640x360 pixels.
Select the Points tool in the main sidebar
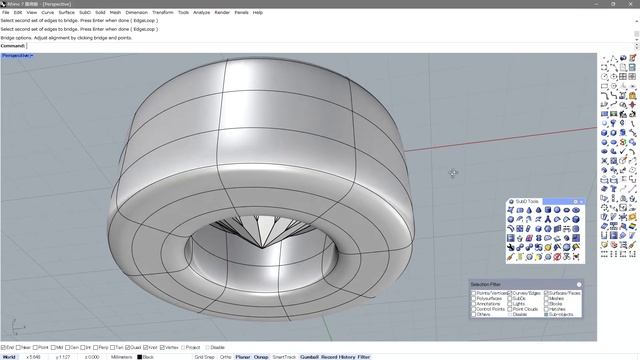coord(604,58)
